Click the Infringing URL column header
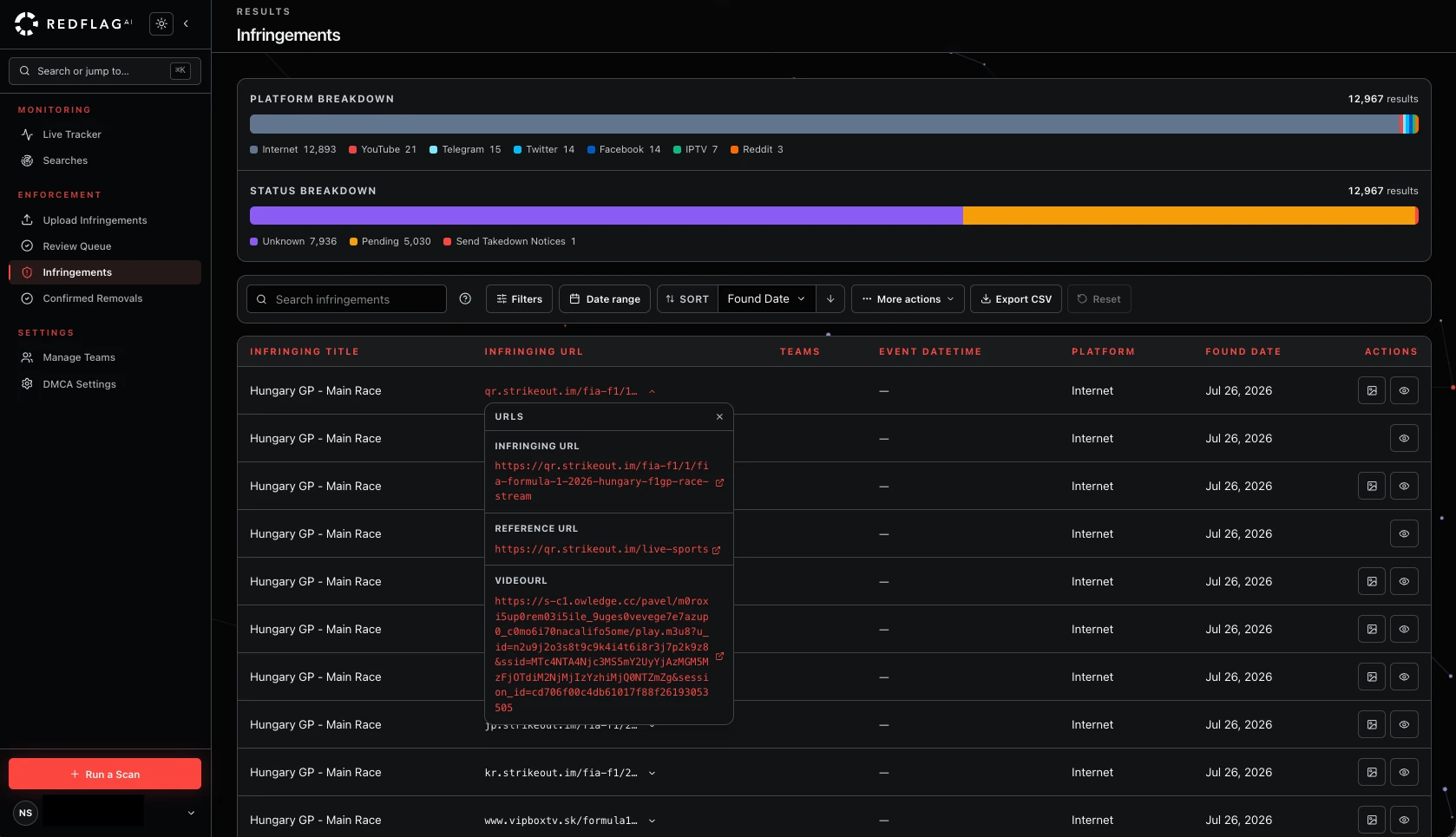1456x837 pixels. coord(534,352)
